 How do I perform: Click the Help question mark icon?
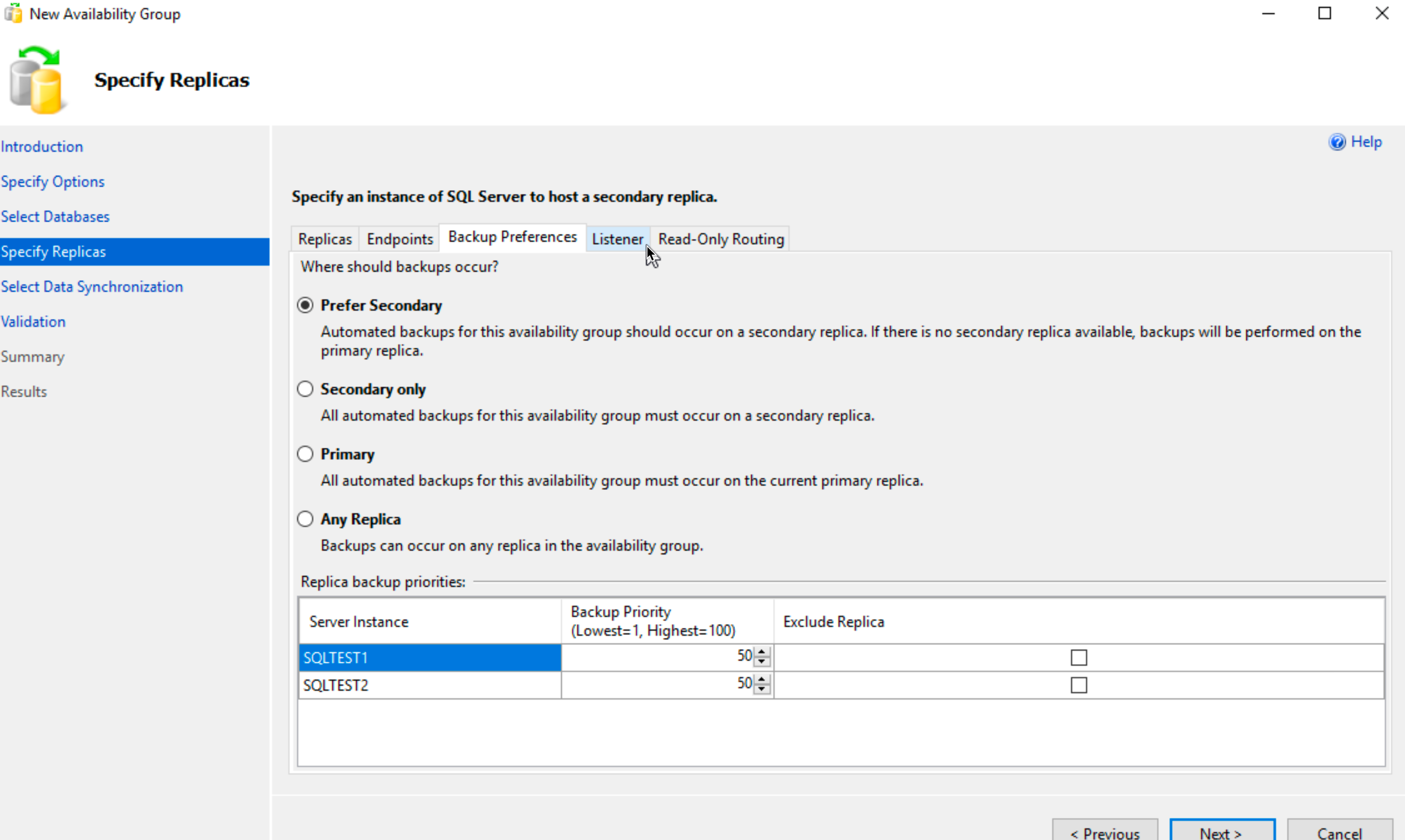click(x=1337, y=142)
